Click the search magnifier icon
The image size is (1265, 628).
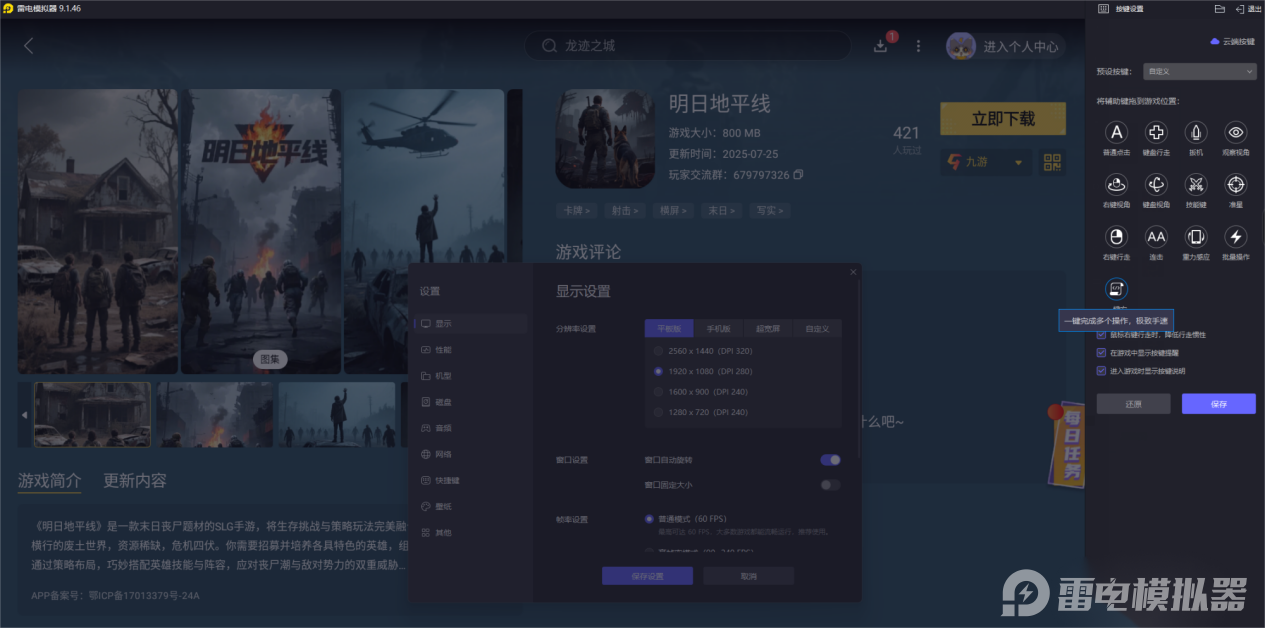[x=549, y=46]
